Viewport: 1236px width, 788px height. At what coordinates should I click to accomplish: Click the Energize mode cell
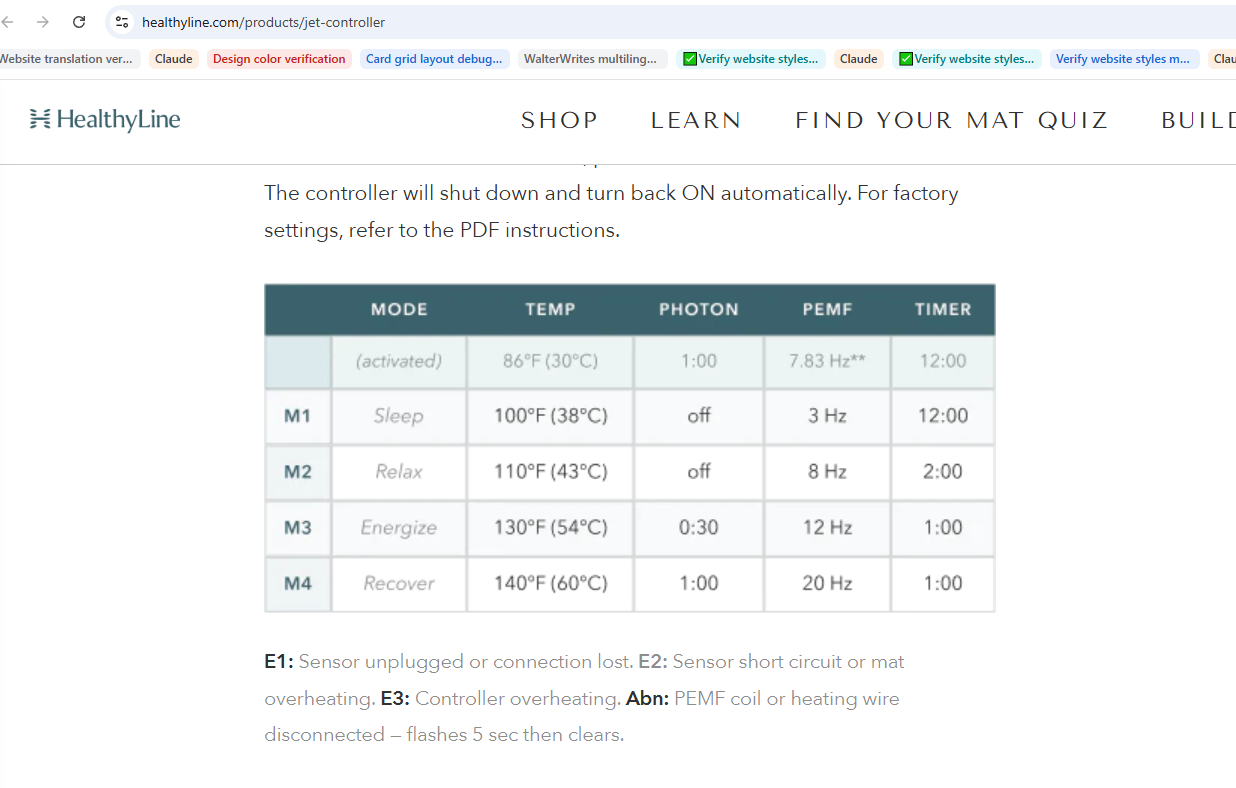click(x=399, y=528)
